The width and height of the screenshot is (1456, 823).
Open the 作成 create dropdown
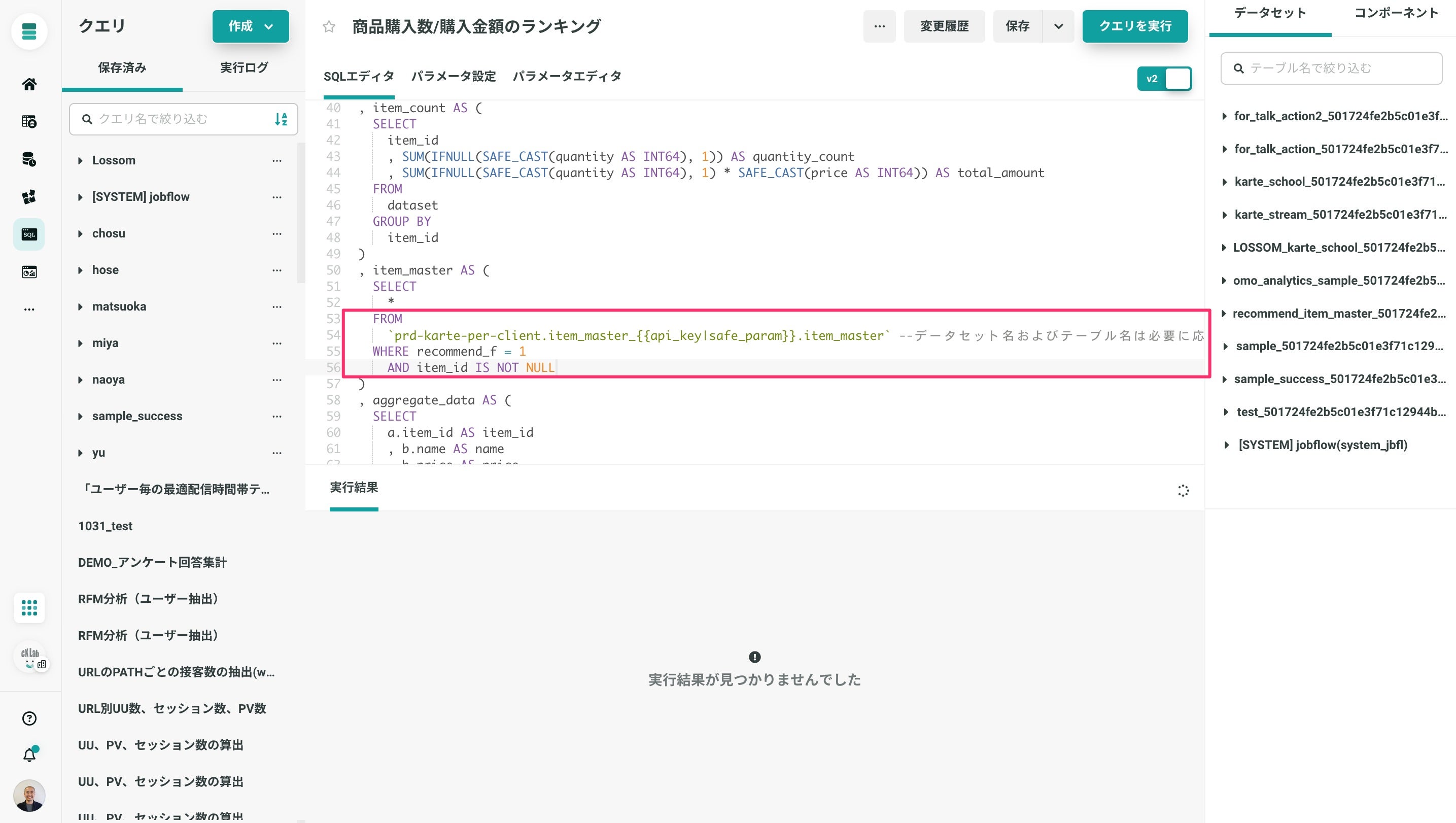(251, 26)
